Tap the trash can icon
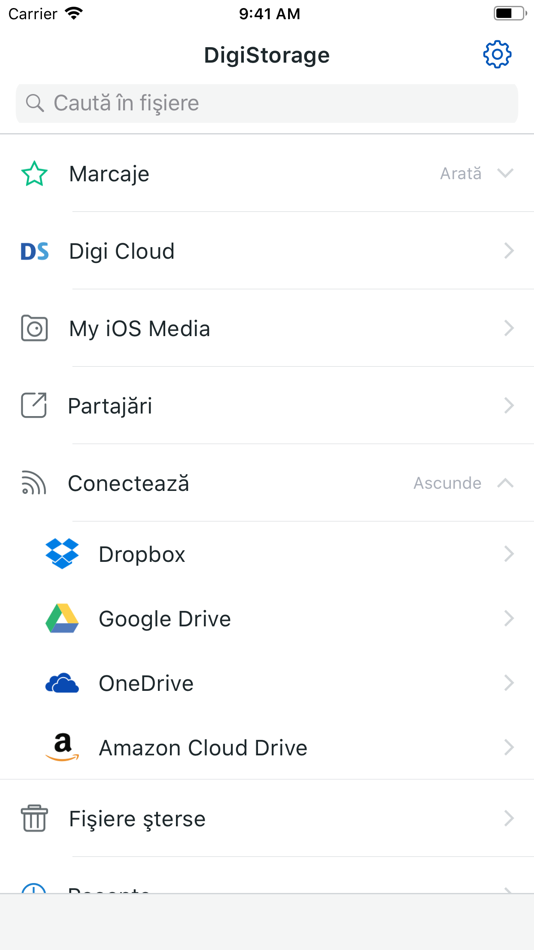Screen dimensions: 534x950 tap(34, 819)
